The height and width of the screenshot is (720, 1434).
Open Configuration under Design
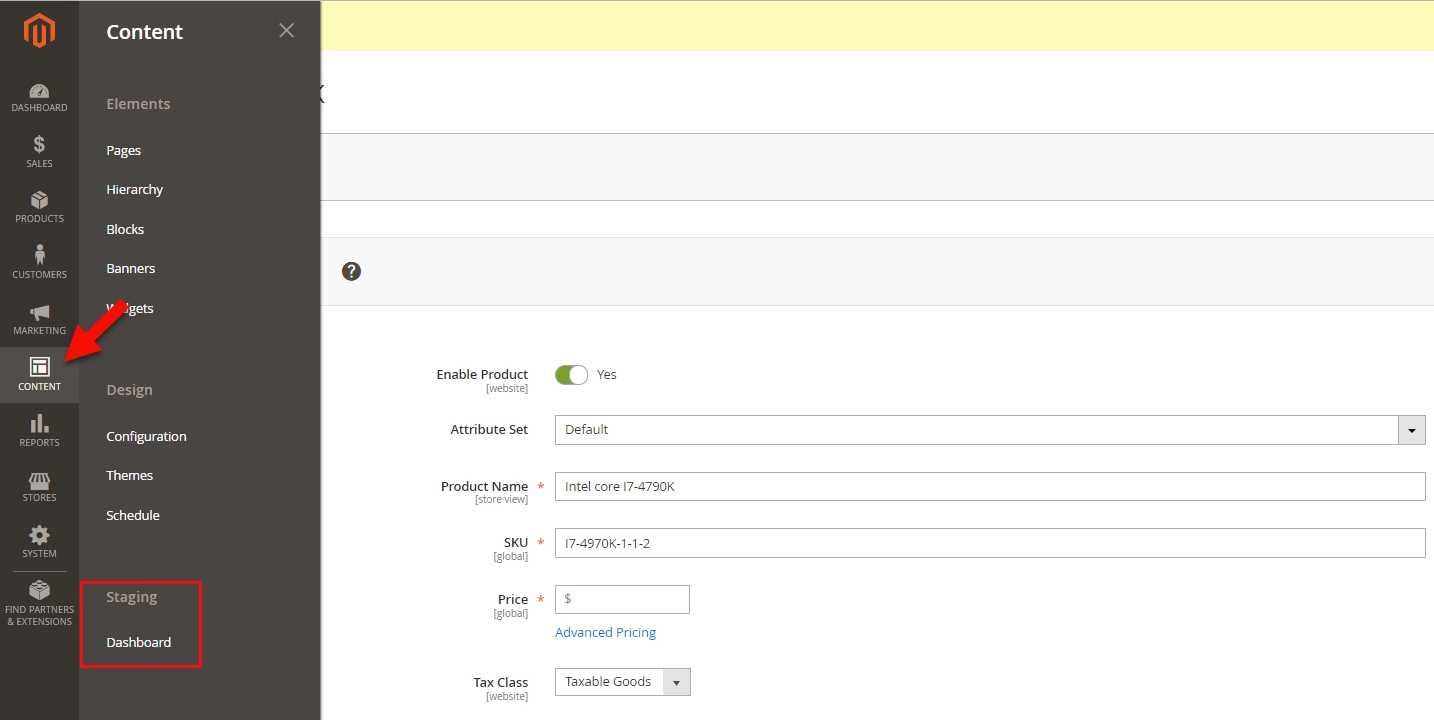(146, 436)
